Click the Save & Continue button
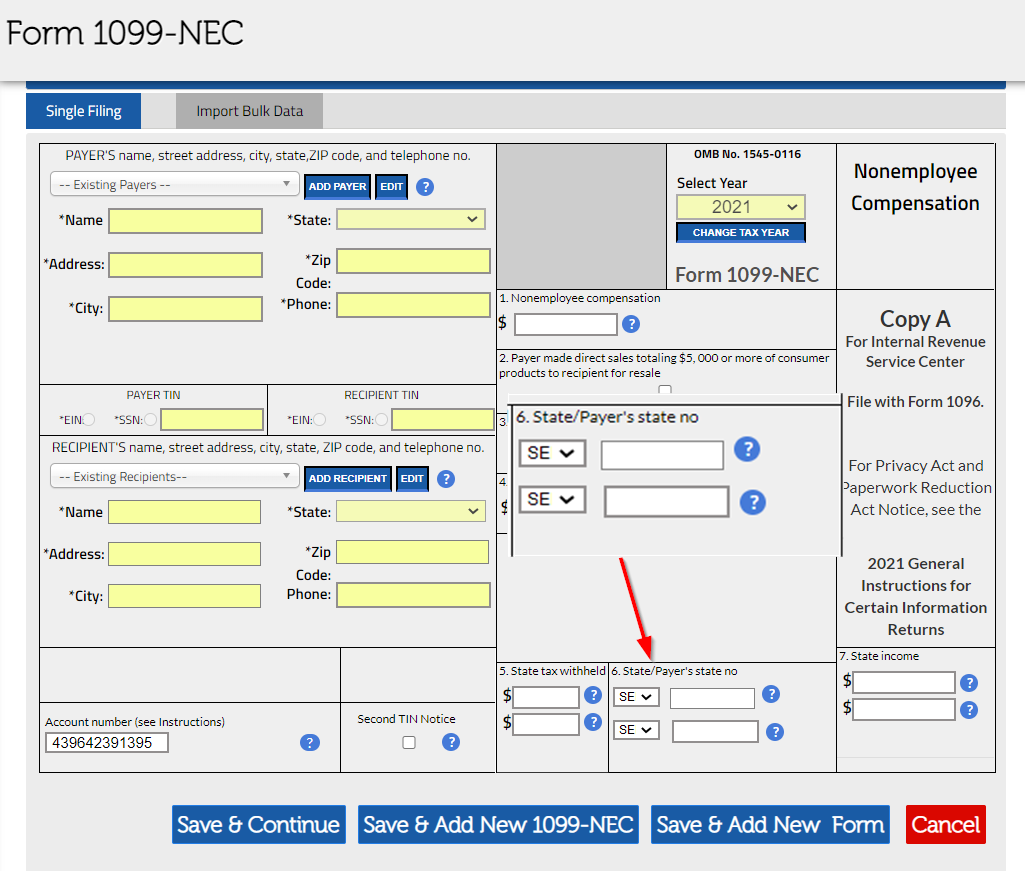 (258, 824)
